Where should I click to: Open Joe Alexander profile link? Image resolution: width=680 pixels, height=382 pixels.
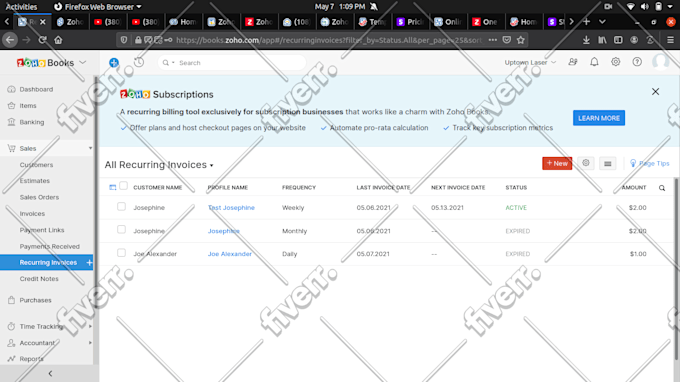click(229, 254)
